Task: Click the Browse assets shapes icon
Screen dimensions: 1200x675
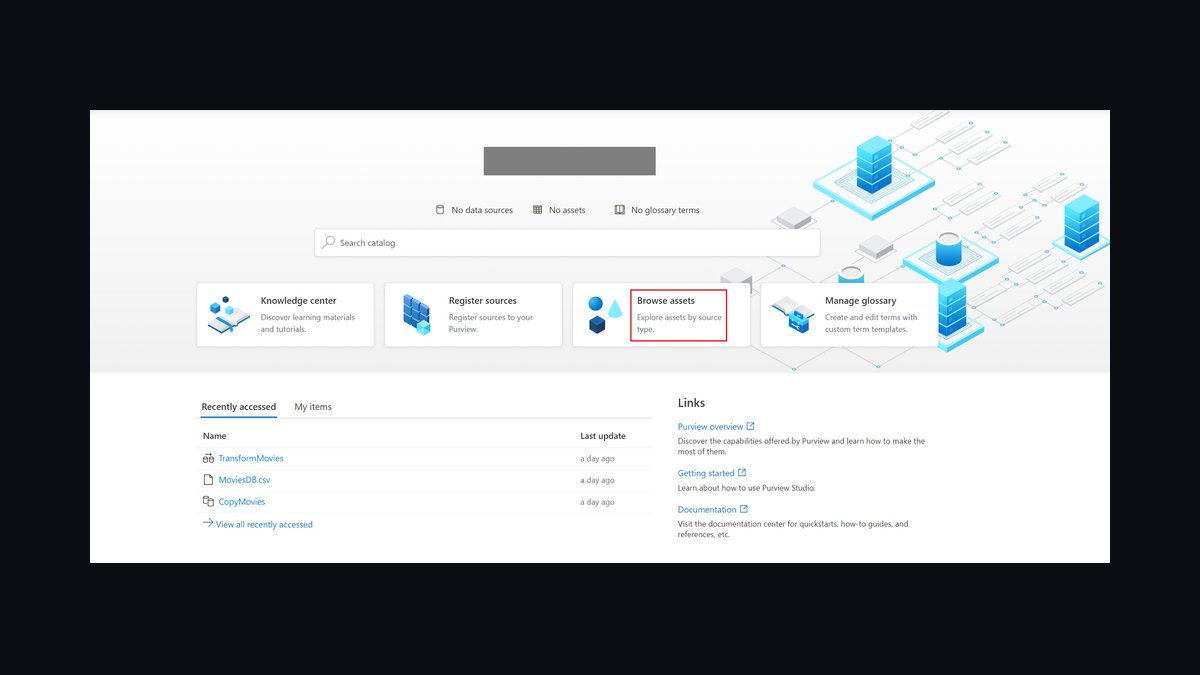Action: 605,314
